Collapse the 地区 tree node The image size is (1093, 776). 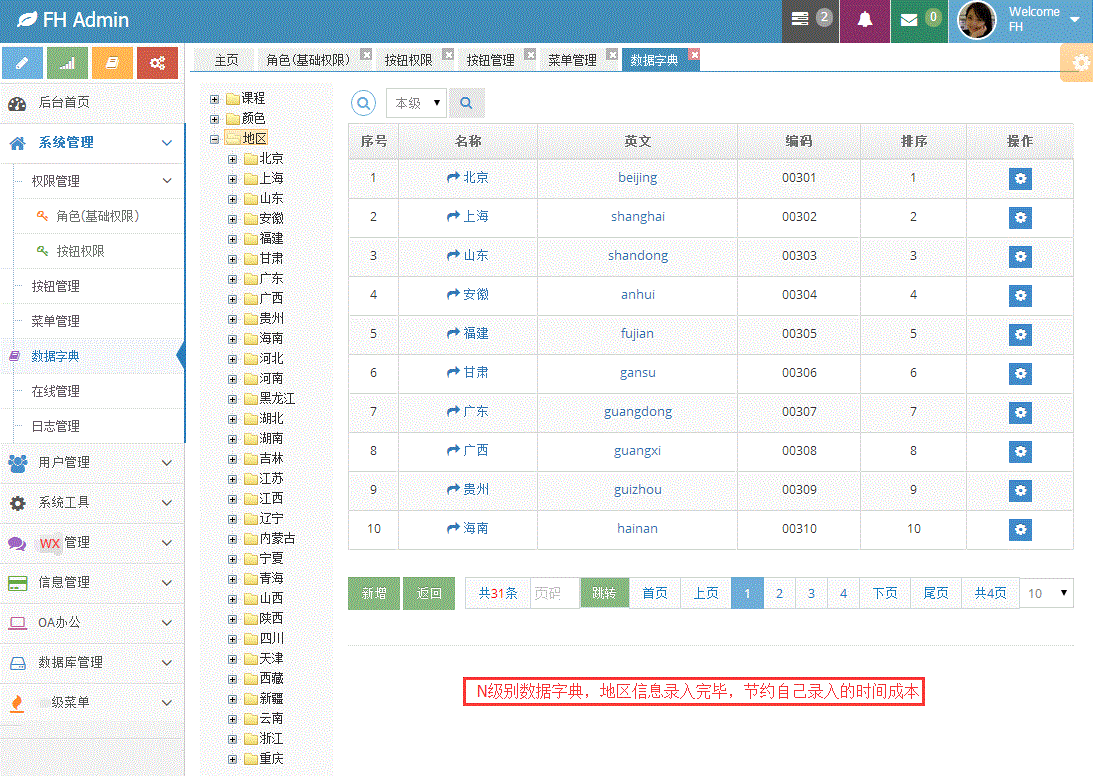click(x=215, y=139)
